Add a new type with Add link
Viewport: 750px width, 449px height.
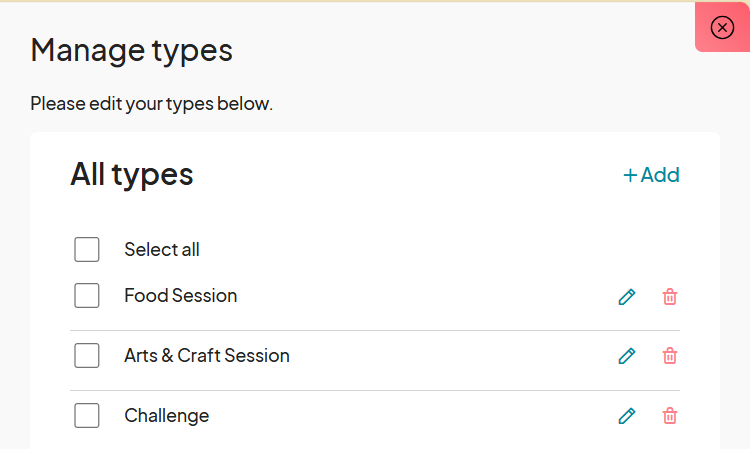click(652, 175)
